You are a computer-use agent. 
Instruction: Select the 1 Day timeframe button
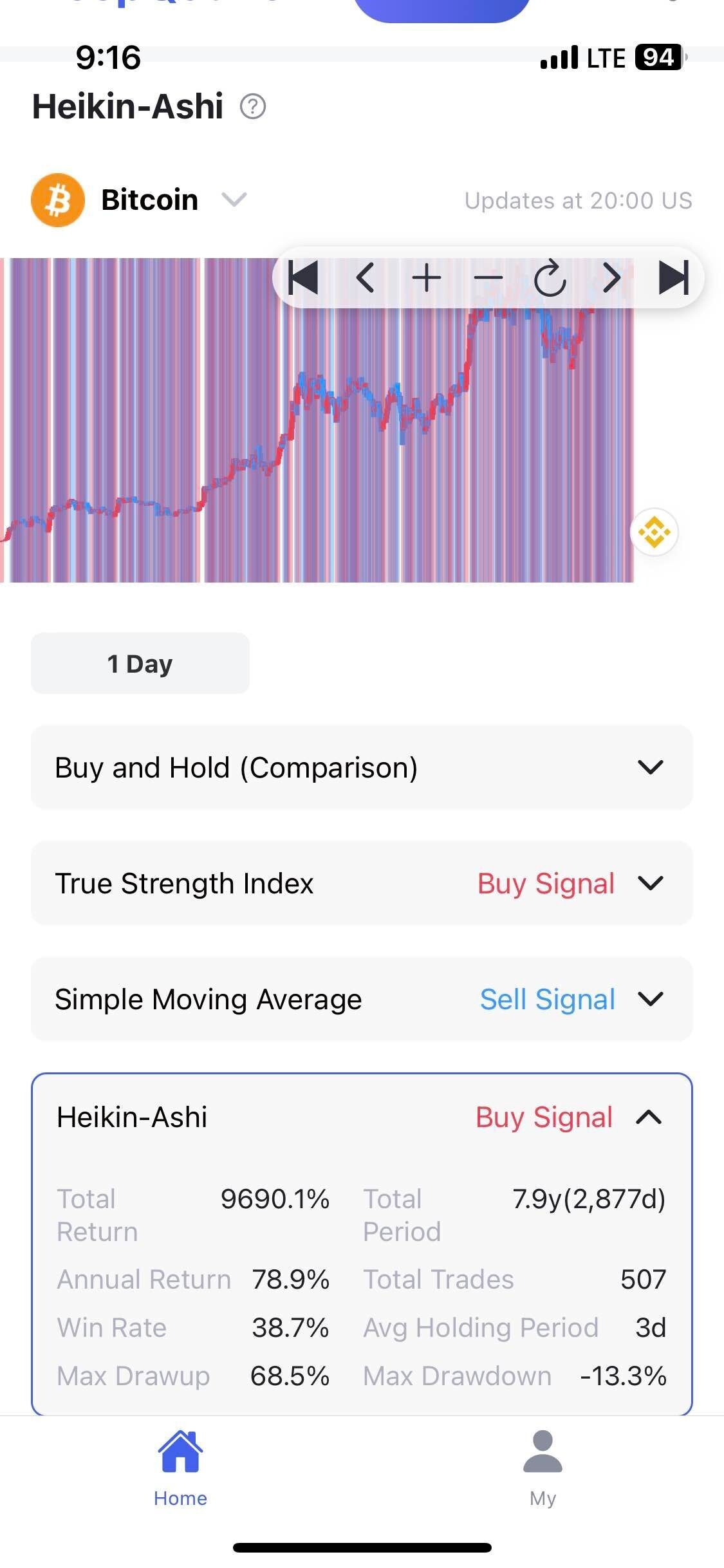pyautogui.click(x=140, y=664)
